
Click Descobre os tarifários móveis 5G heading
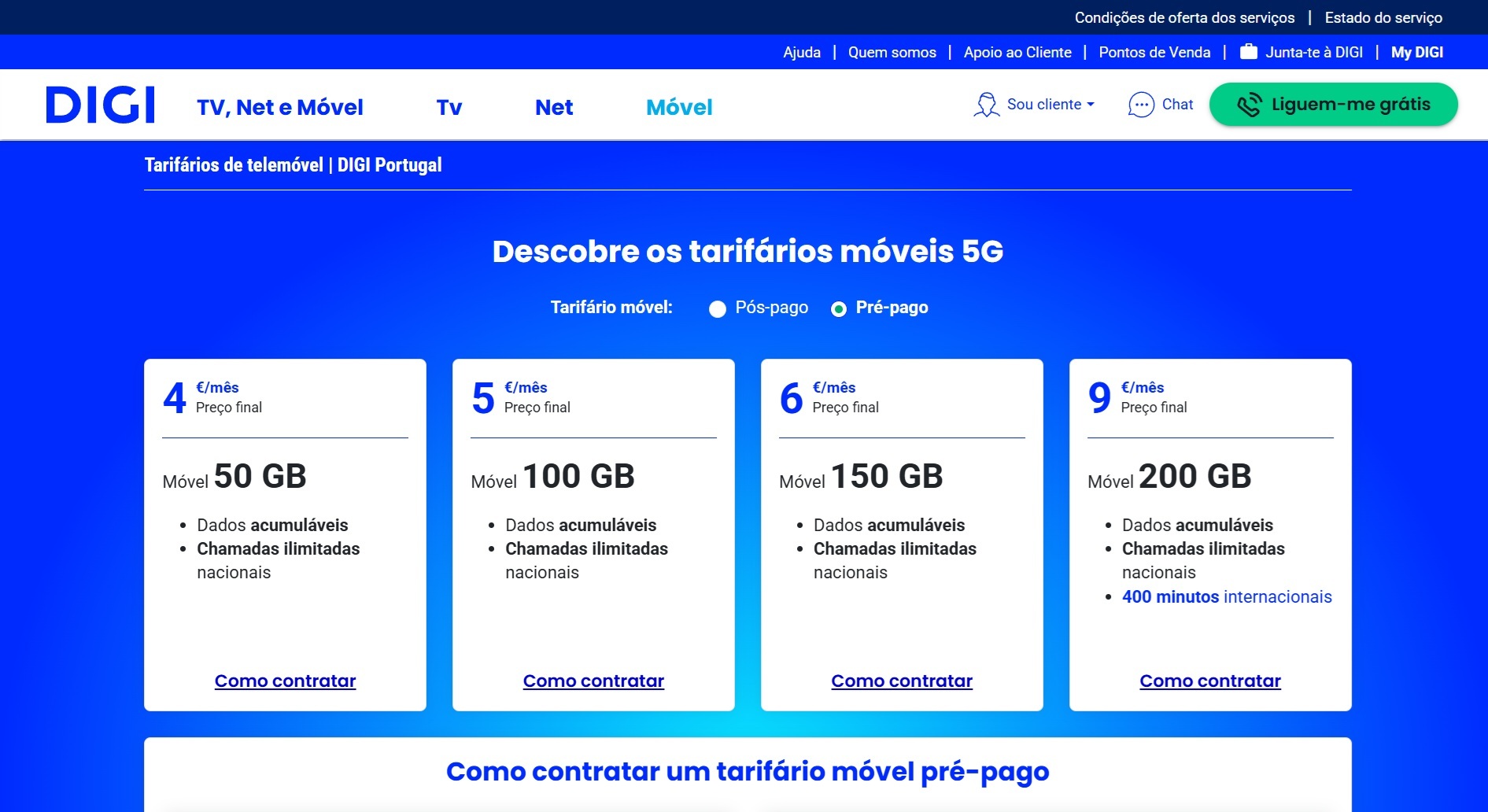748,252
